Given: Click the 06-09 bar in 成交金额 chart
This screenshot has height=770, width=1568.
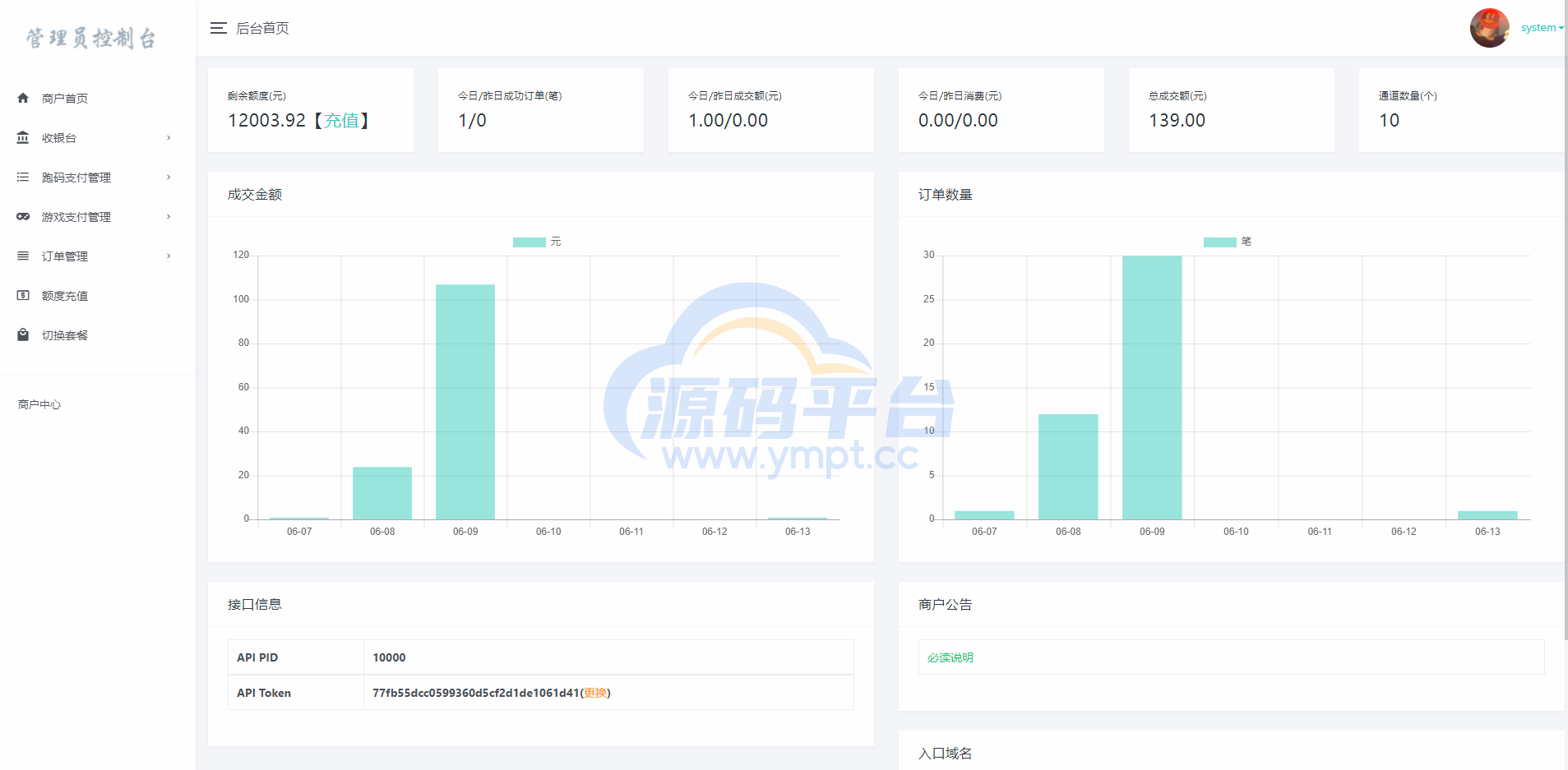Looking at the screenshot, I should coord(465,402).
